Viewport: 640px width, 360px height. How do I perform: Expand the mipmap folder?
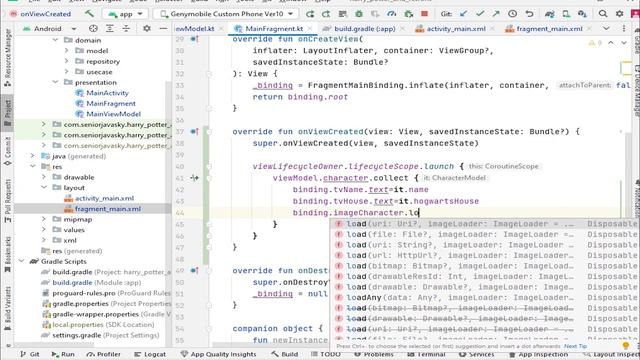[44, 219]
